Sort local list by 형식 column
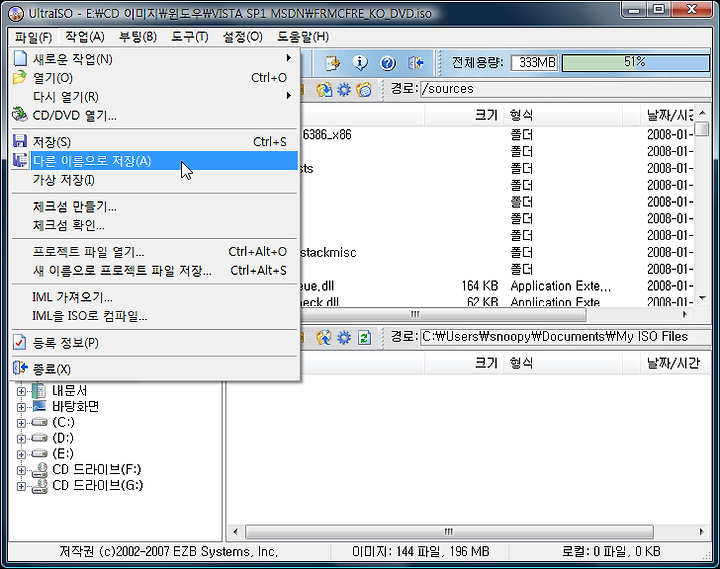The width and height of the screenshot is (720, 569). [563, 363]
